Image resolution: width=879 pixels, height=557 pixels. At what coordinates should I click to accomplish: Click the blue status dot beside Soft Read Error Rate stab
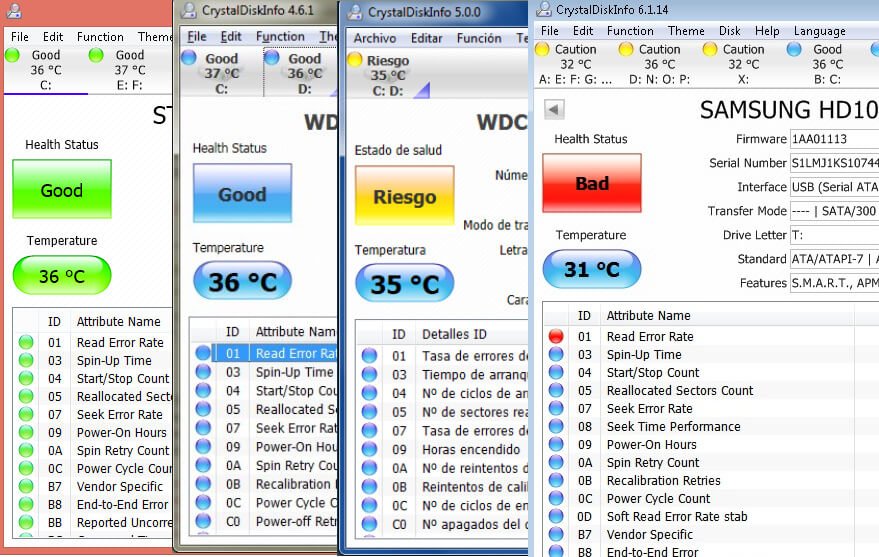click(x=556, y=516)
